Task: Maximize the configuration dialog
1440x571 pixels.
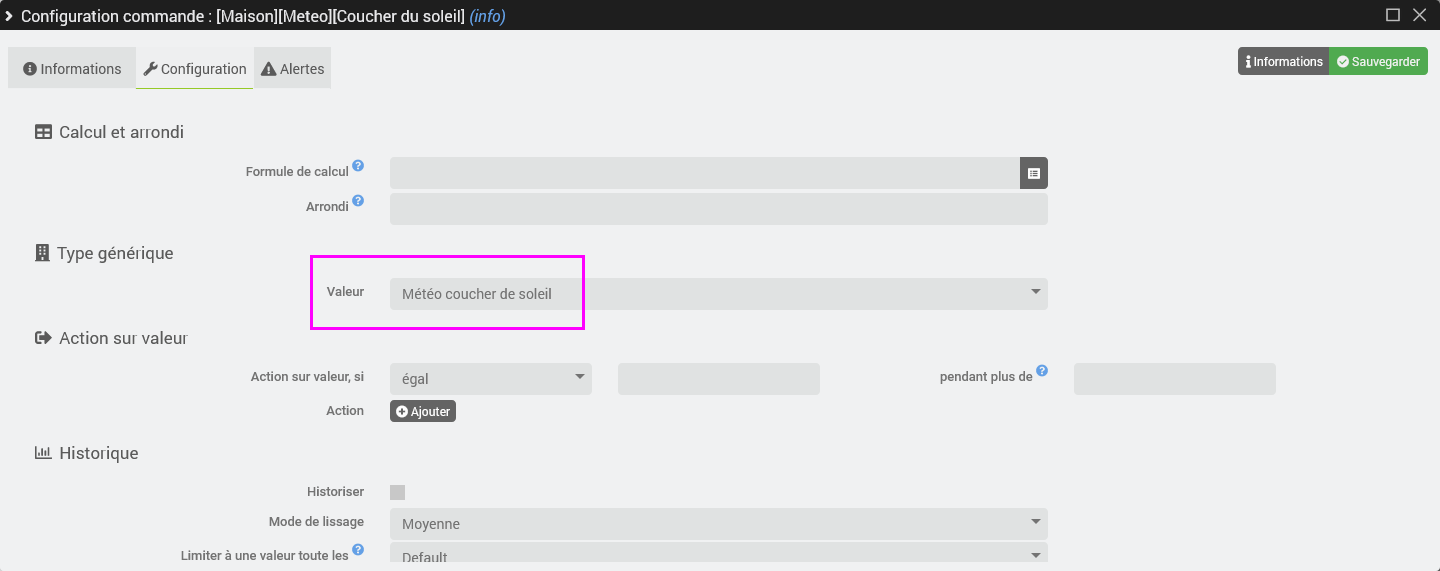Action: pyautogui.click(x=1392, y=15)
